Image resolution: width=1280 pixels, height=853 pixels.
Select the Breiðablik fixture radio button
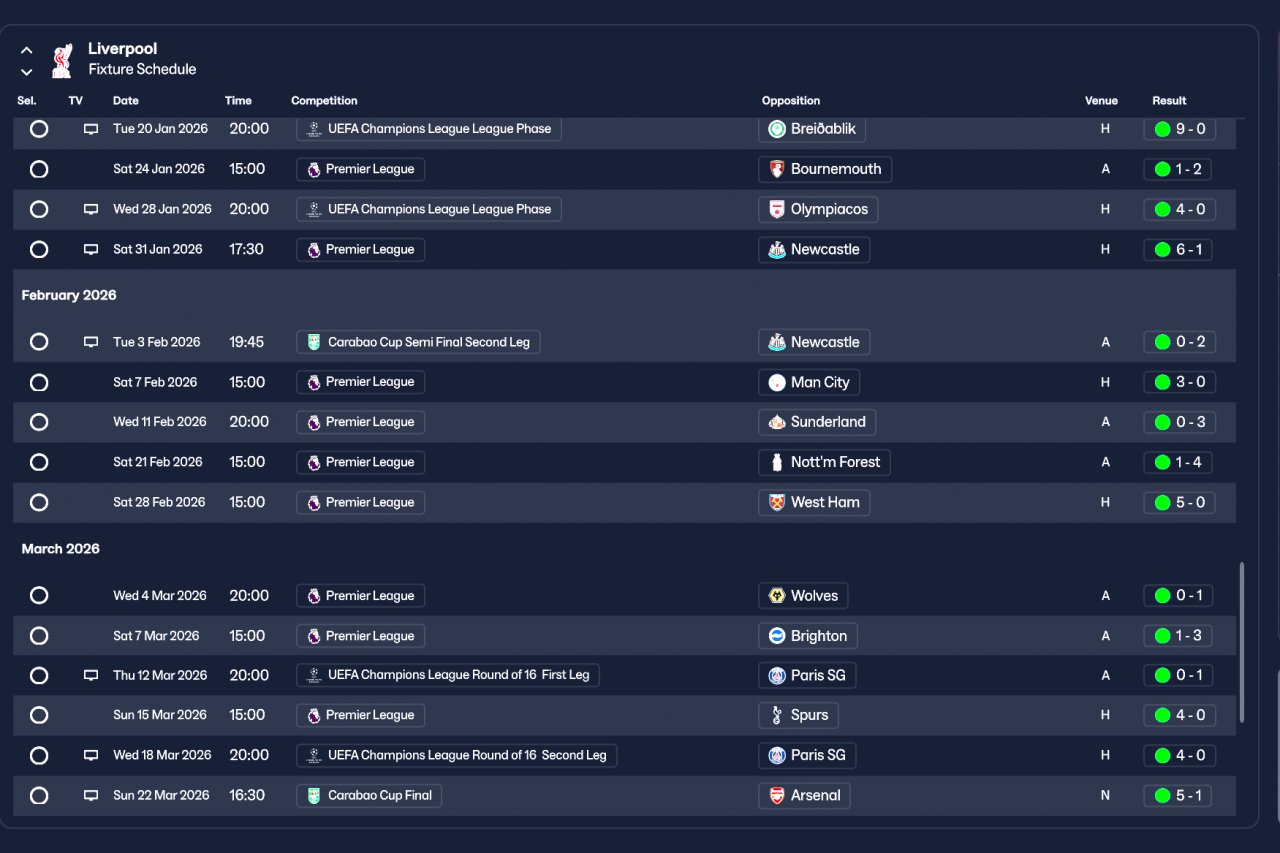click(39, 129)
